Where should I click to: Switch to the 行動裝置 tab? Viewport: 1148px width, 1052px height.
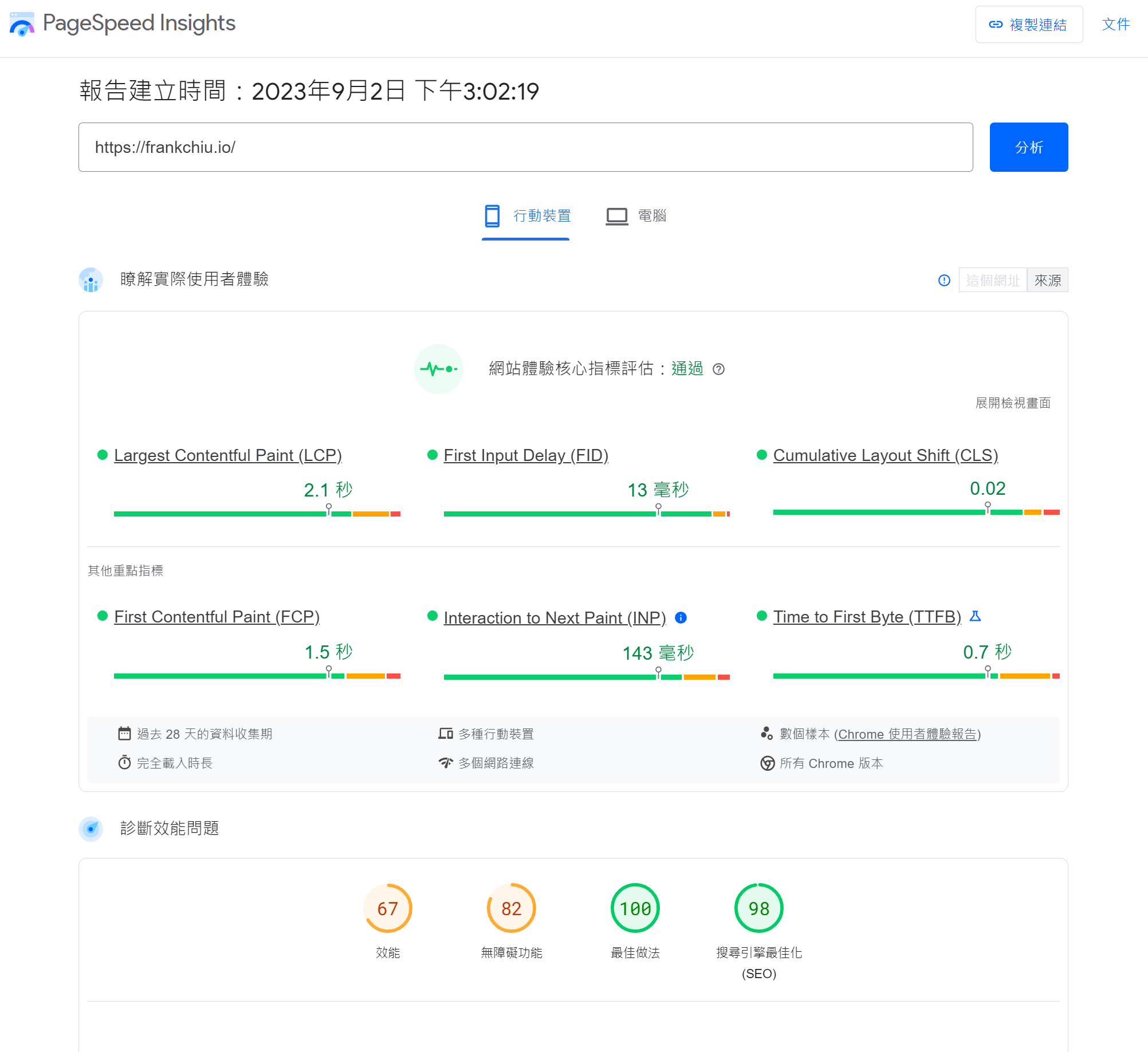(x=526, y=216)
